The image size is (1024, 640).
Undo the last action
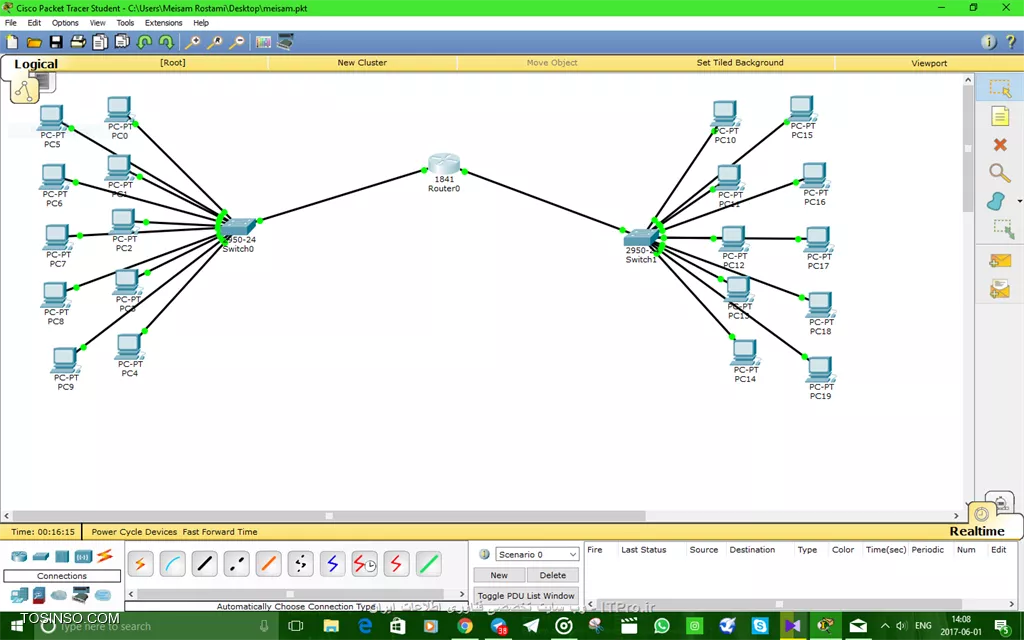(x=144, y=42)
